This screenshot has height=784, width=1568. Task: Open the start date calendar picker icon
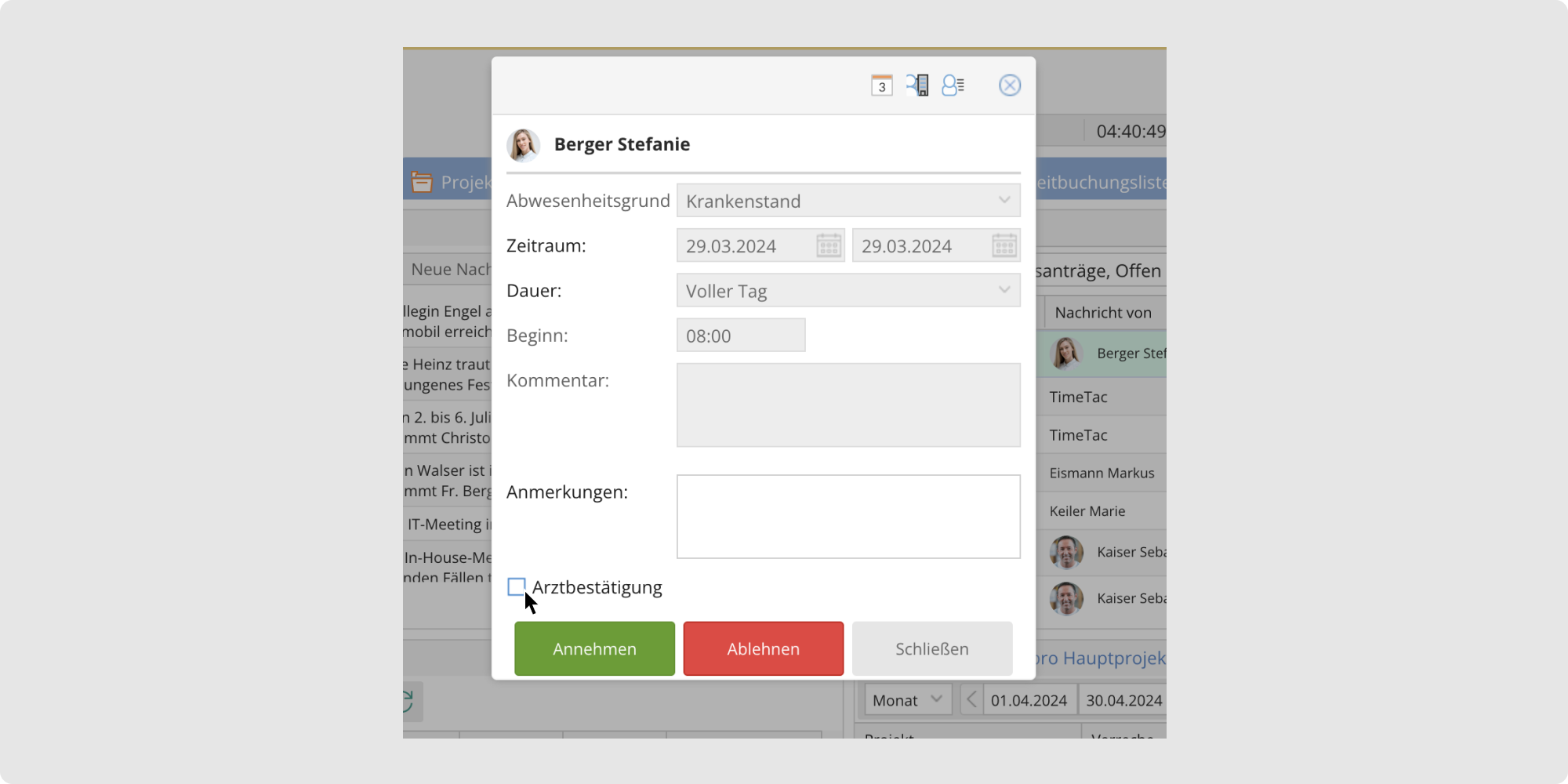(828, 246)
